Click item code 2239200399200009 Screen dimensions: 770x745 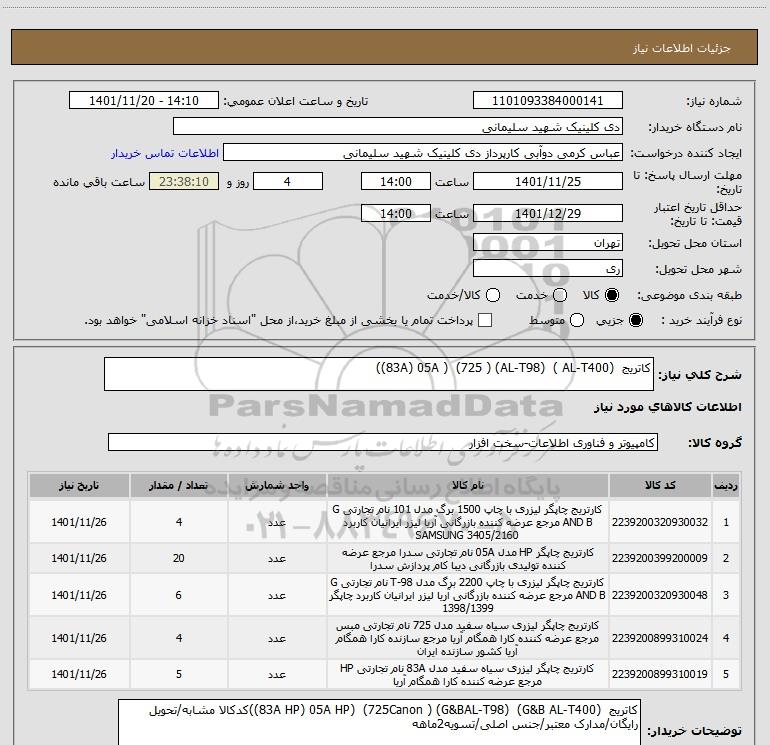pos(660,558)
